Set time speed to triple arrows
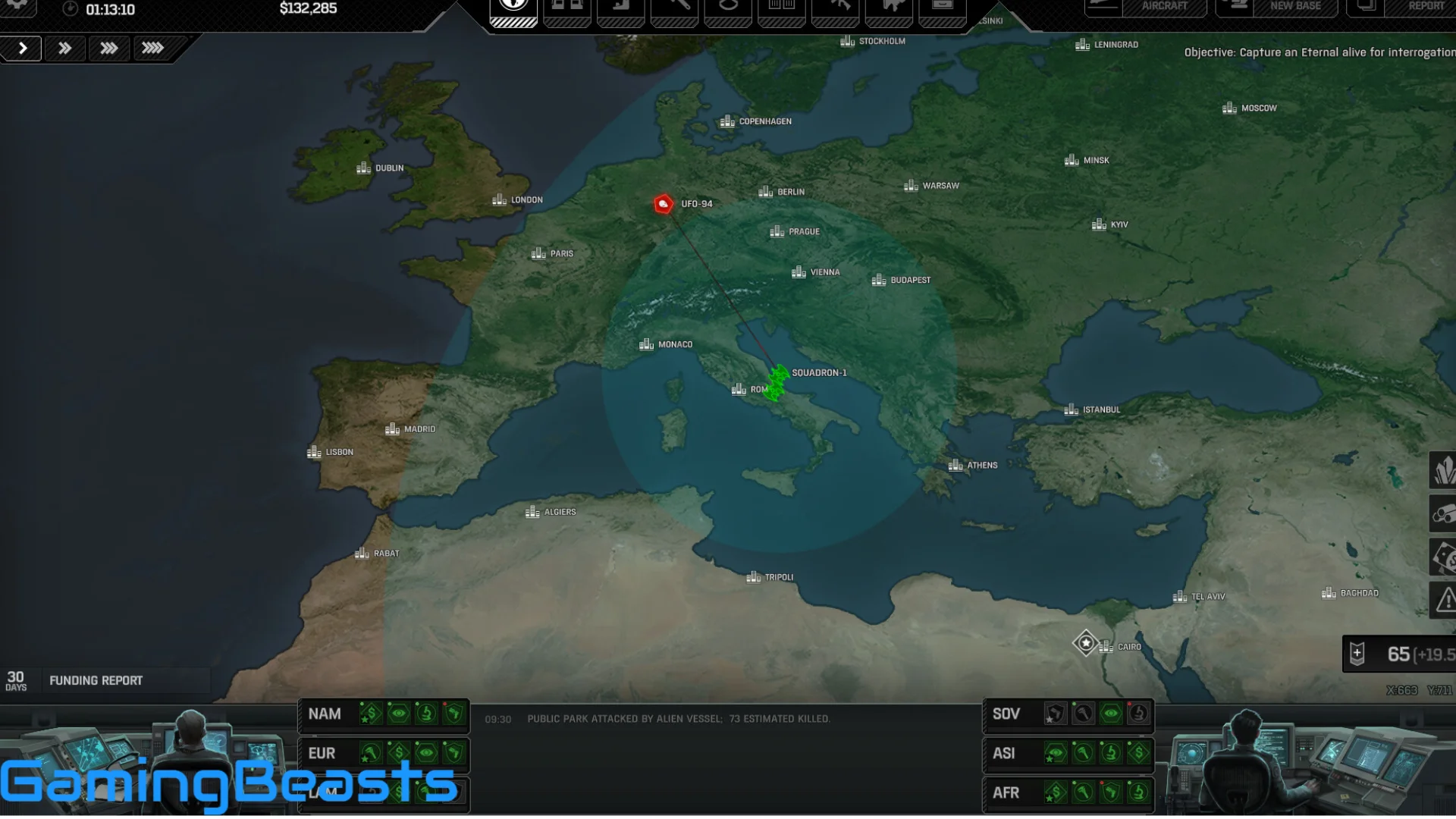The height and width of the screenshot is (819, 1456). click(x=109, y=49)
